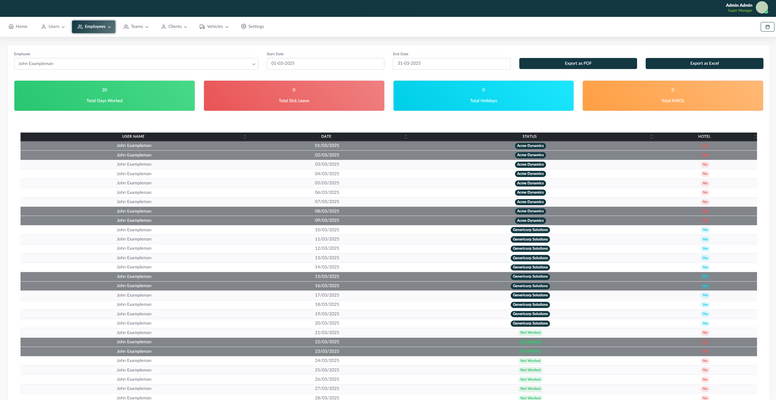Click the STATUS column header label

[530, 137]
